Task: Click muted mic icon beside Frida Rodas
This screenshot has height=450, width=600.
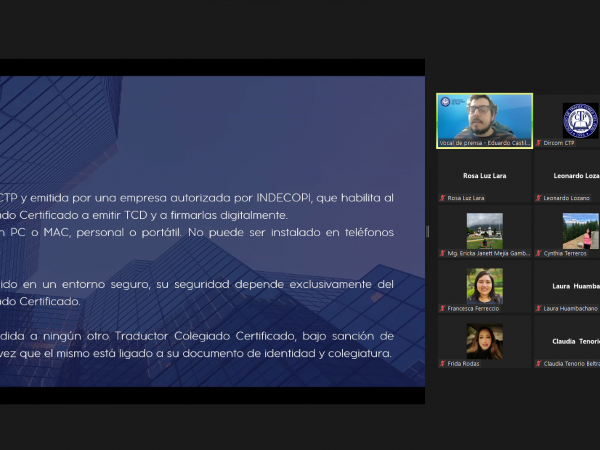Action: [442, 363]
